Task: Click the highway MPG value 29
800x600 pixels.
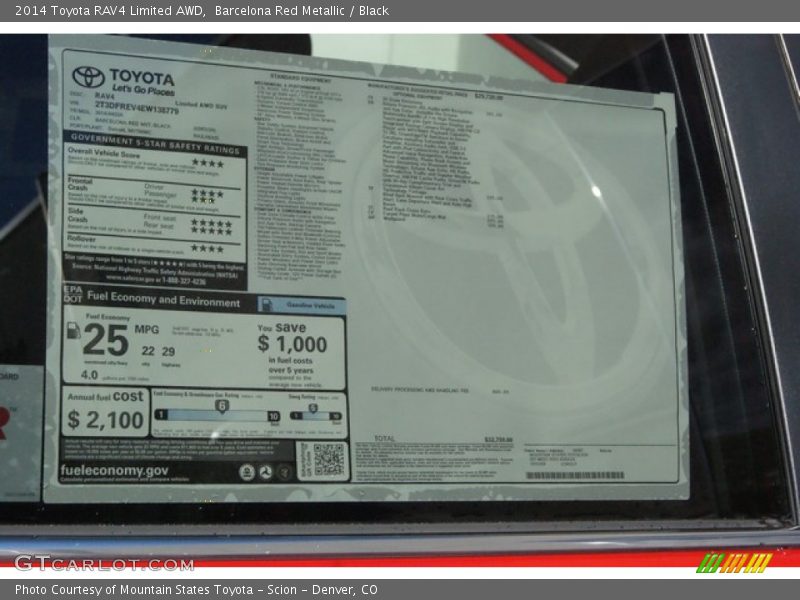Action: point(168,352)
